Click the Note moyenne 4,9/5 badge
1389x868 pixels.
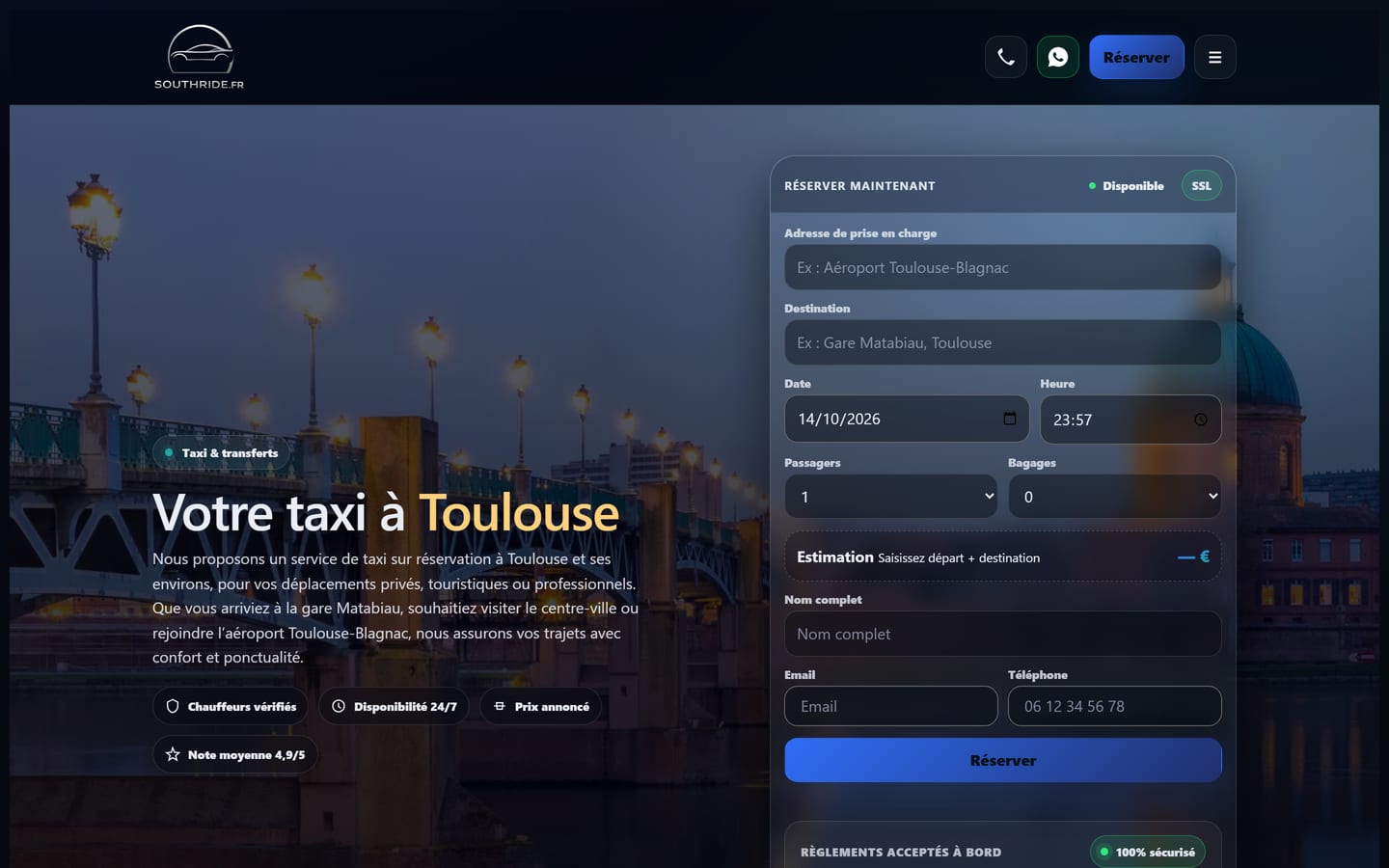[235, 754]
